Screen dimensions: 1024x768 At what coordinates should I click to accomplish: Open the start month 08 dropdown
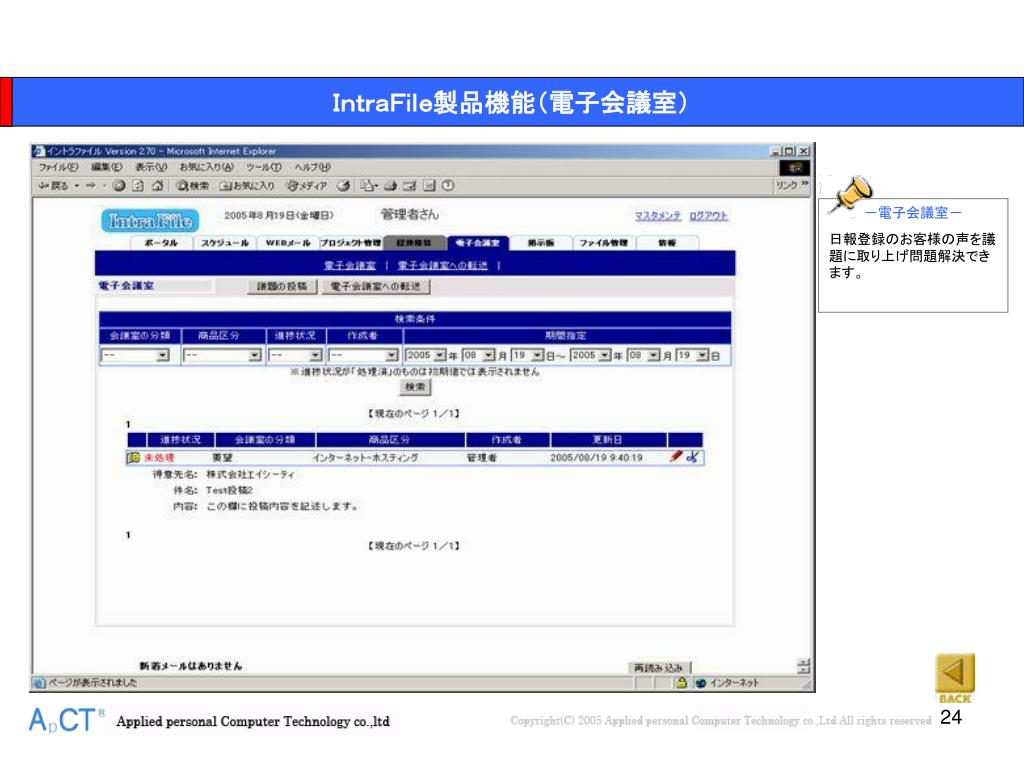point(479,355)
